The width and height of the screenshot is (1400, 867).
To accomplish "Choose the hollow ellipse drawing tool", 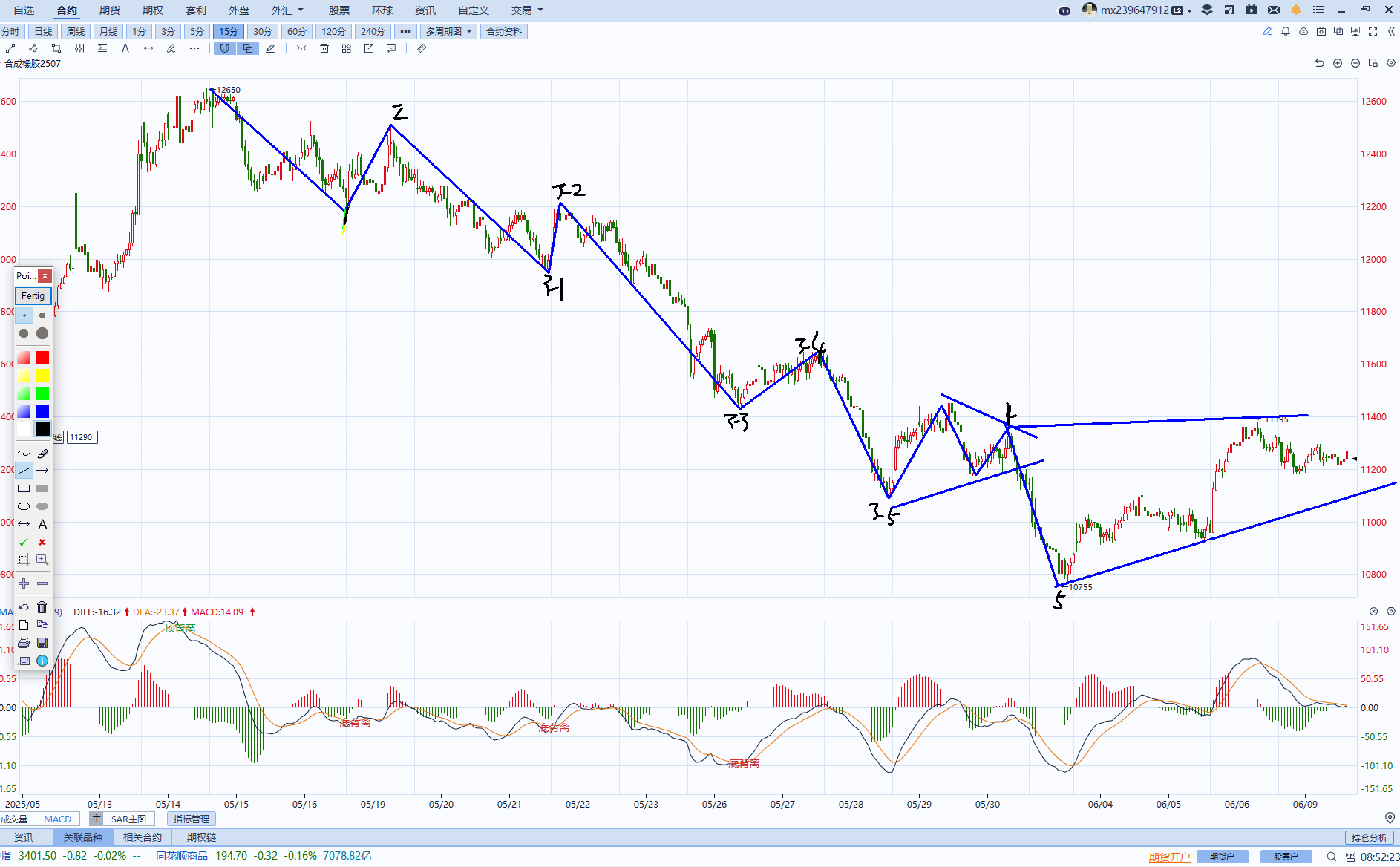I will [x=24, y=506].
